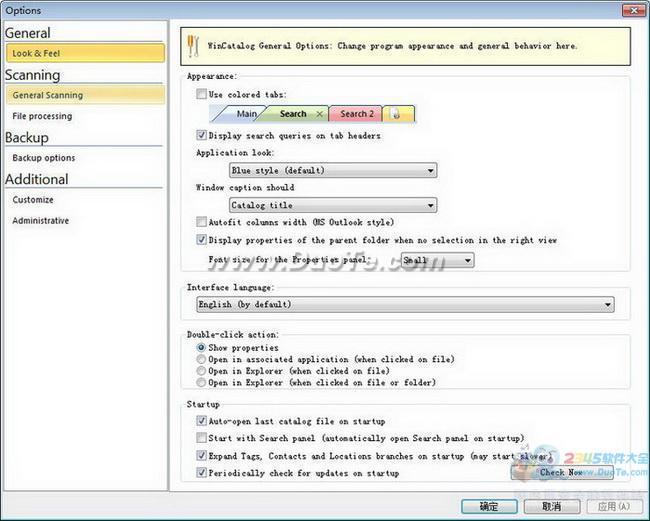The image size is (650, 521).
Task: Open General Scanning options page
Action: click(x=85, y=95)
